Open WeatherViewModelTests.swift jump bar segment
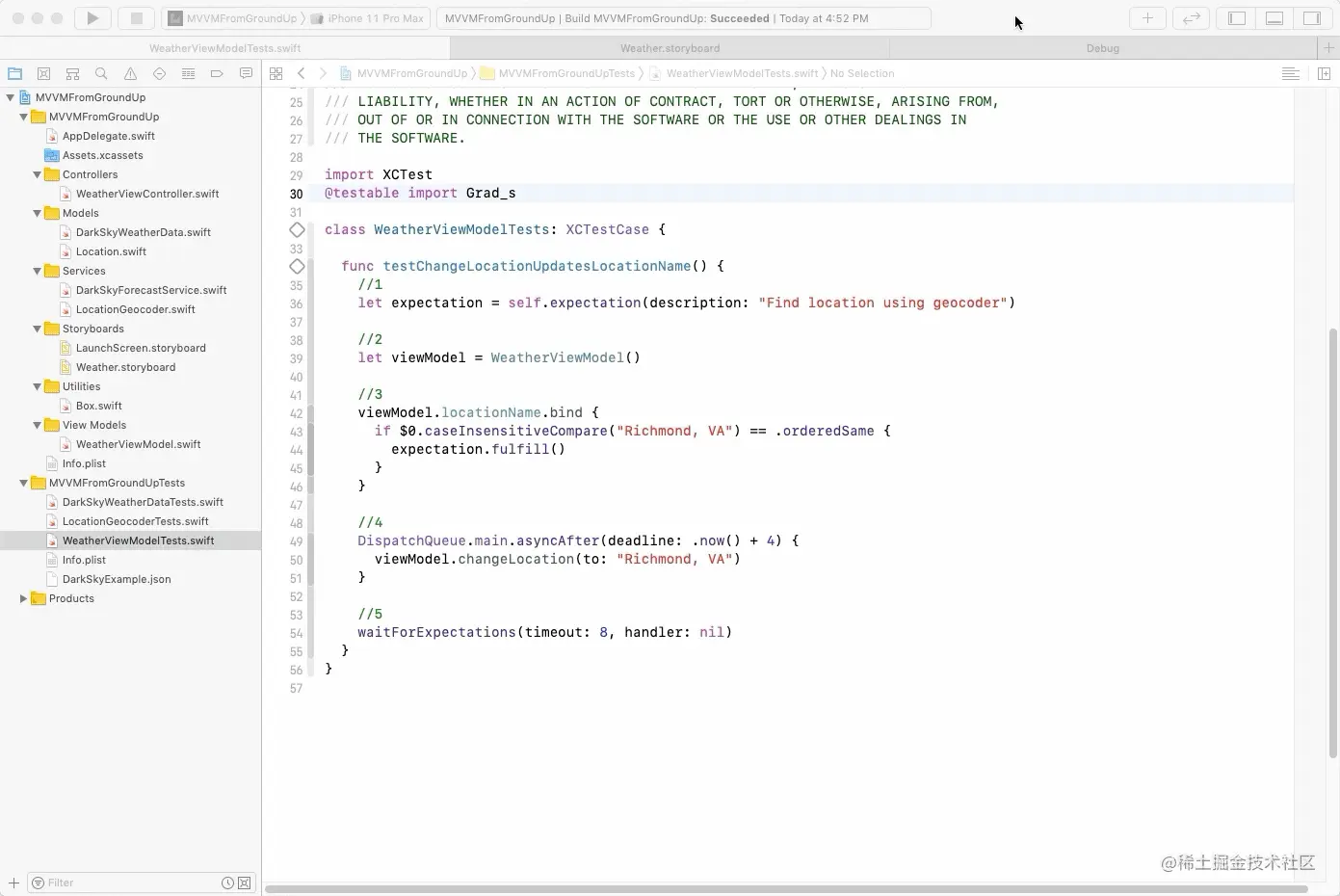The image size is (1340, 896). [734, 73]
